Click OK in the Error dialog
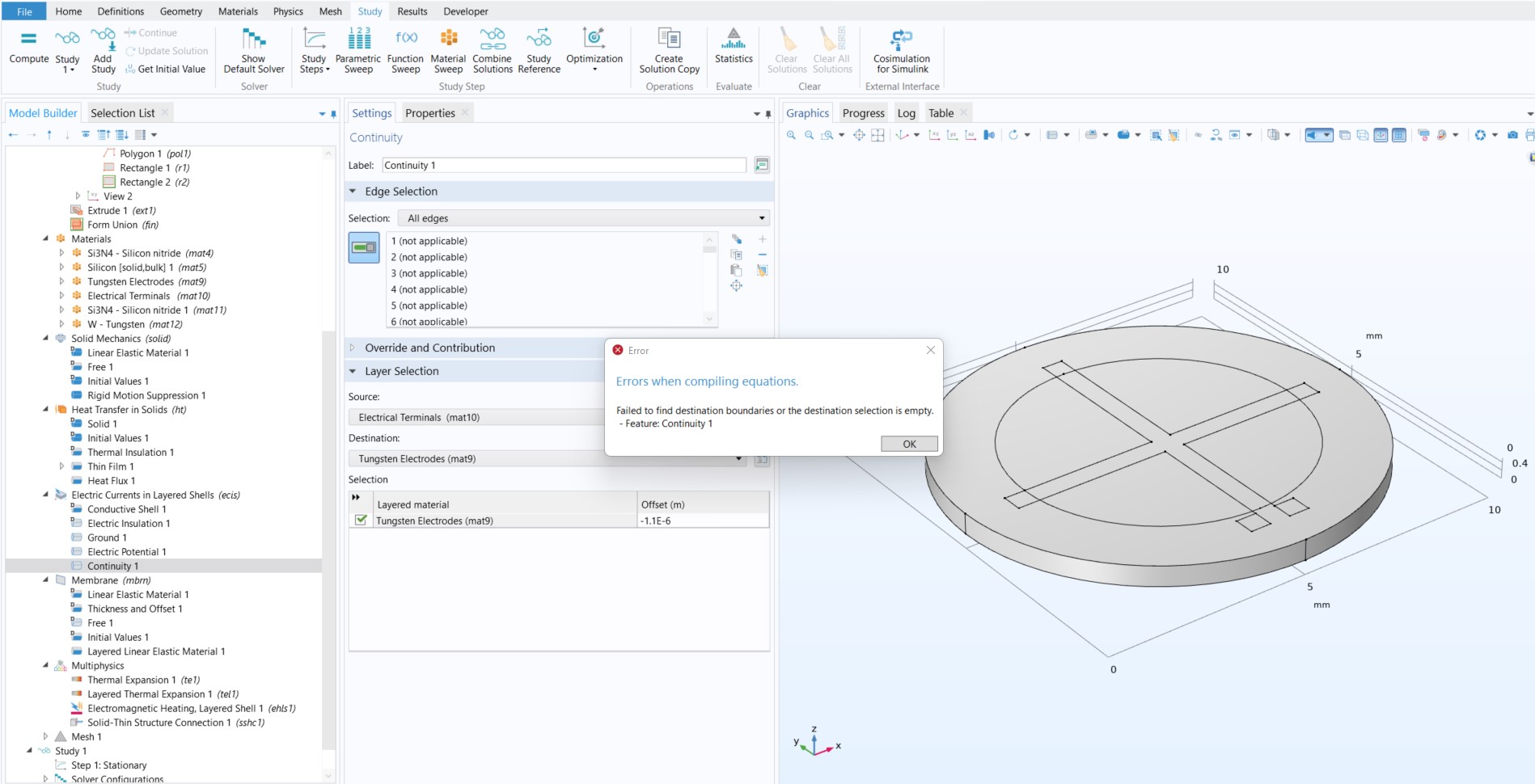Image resolution: width=1535 pixels, height=784 pixels. (x=909, y=444)
